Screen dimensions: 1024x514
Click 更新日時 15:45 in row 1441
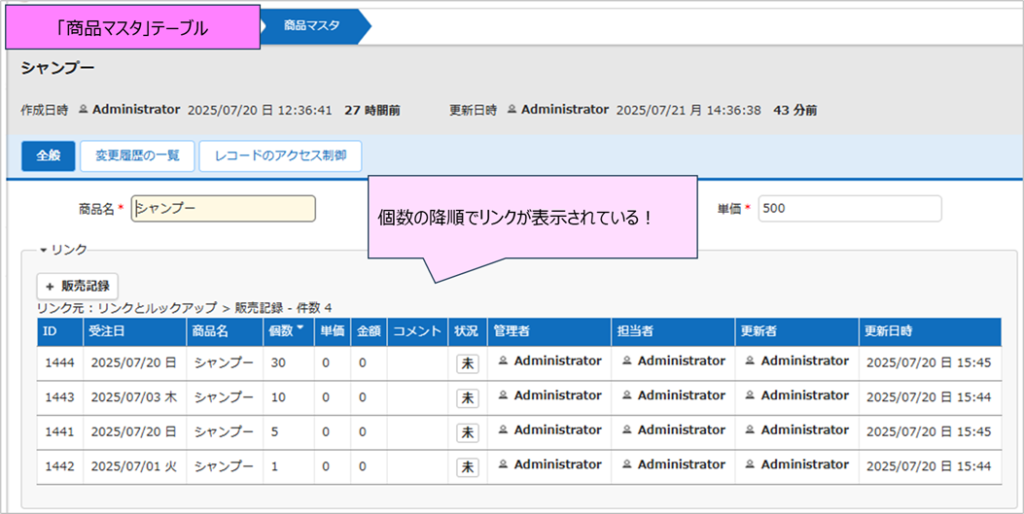[x=929, y=432]
